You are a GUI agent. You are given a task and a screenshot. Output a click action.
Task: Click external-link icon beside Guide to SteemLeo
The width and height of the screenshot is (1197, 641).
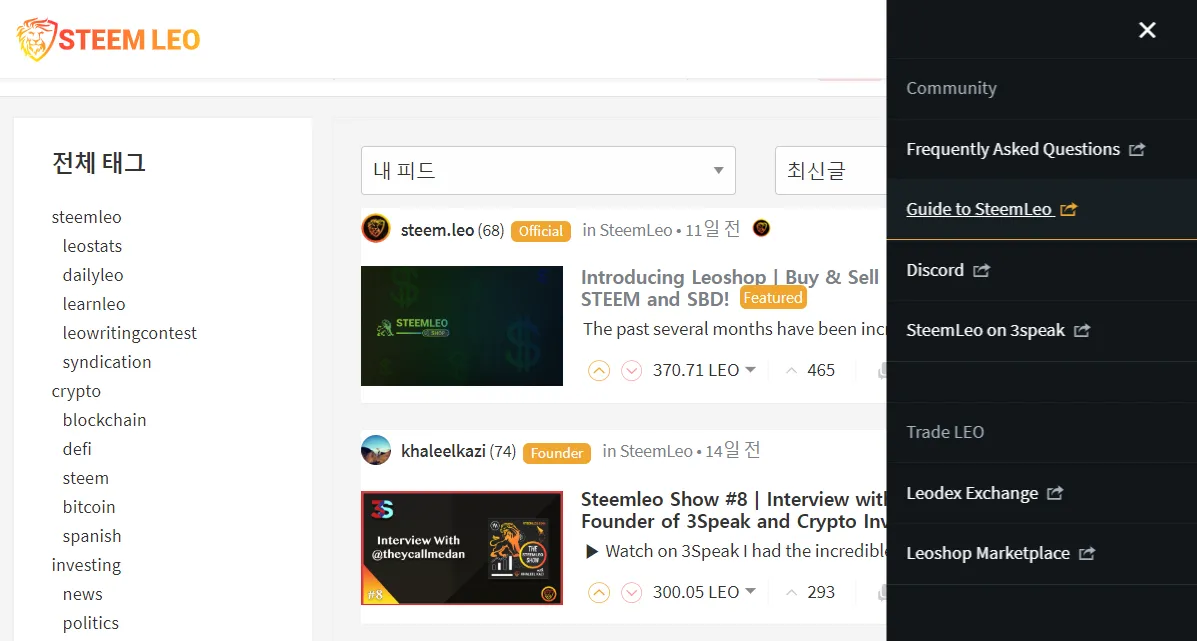click(1069, 209)
